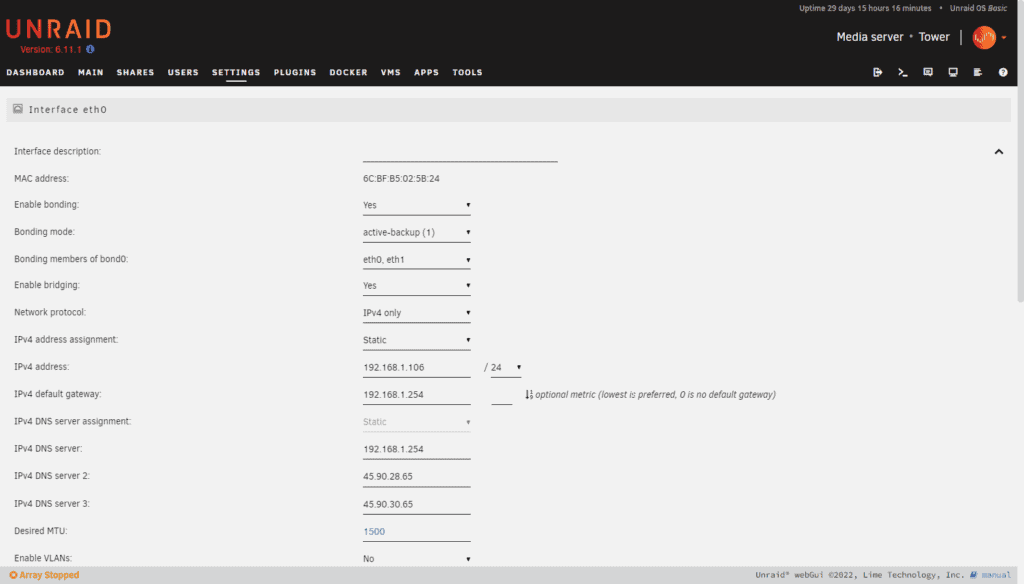Click the Interface description text field

(x=459, y=152)
